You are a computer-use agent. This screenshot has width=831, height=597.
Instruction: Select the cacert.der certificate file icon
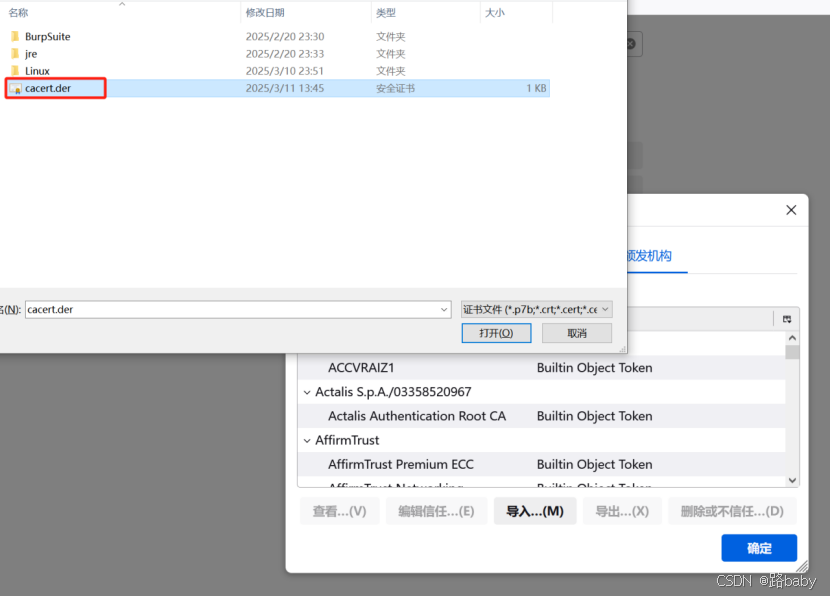[15, 89]
